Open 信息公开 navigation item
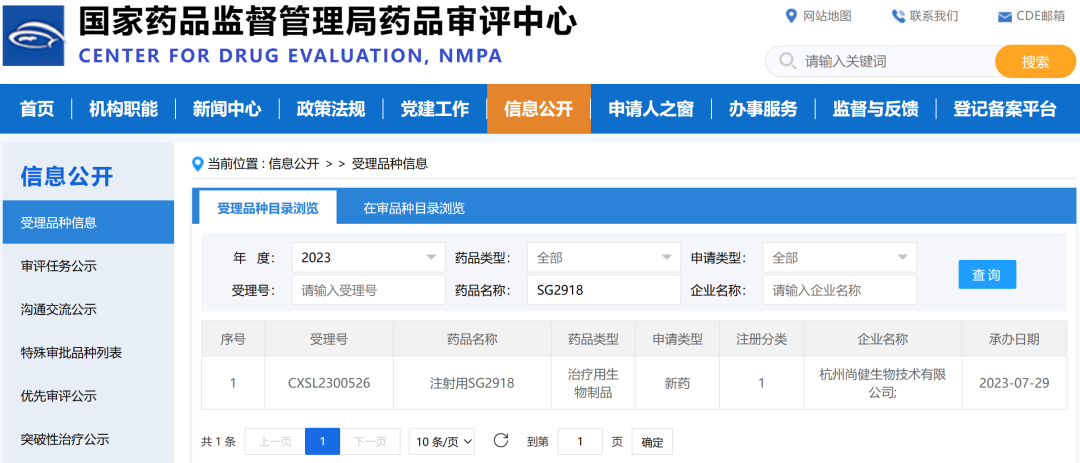 [539, 109]
